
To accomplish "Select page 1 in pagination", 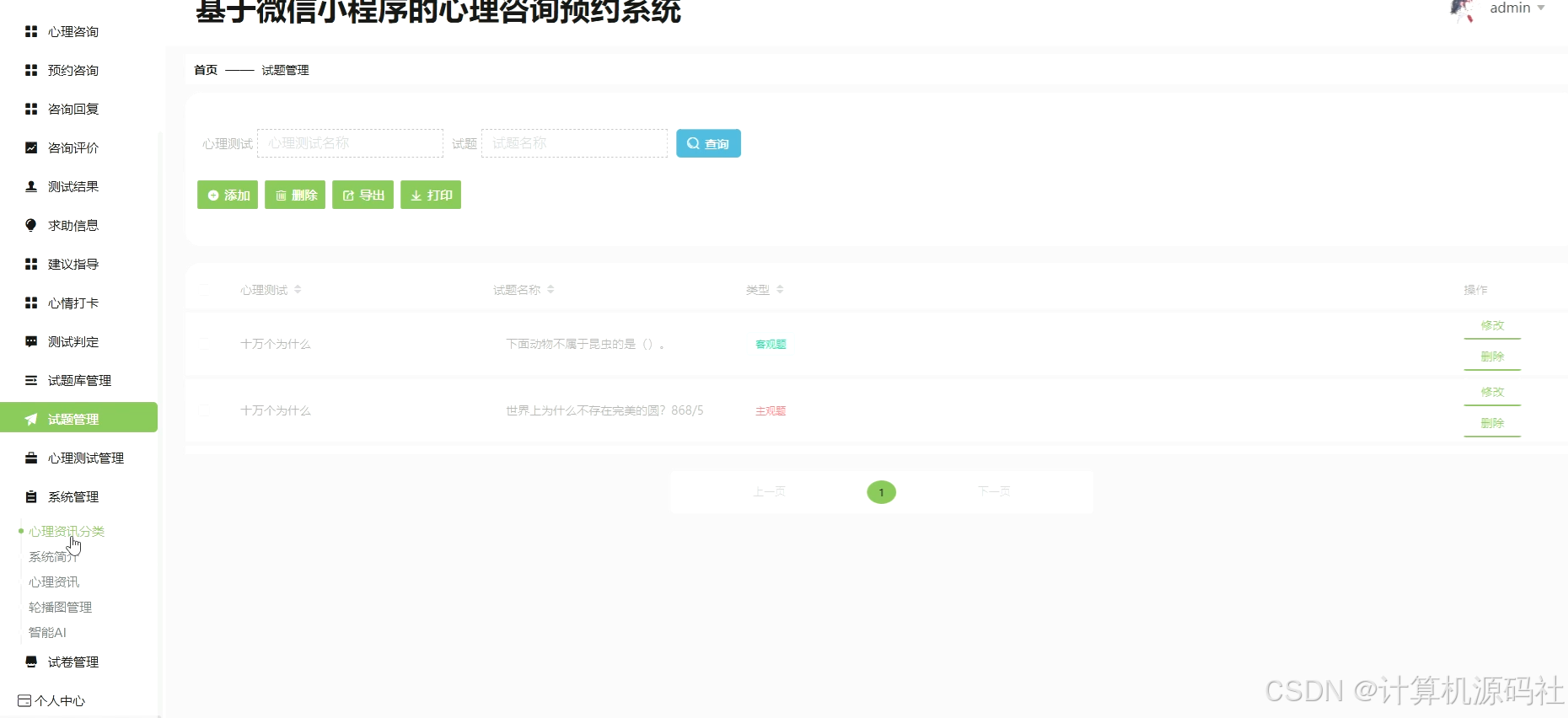I will pos(881,492).
